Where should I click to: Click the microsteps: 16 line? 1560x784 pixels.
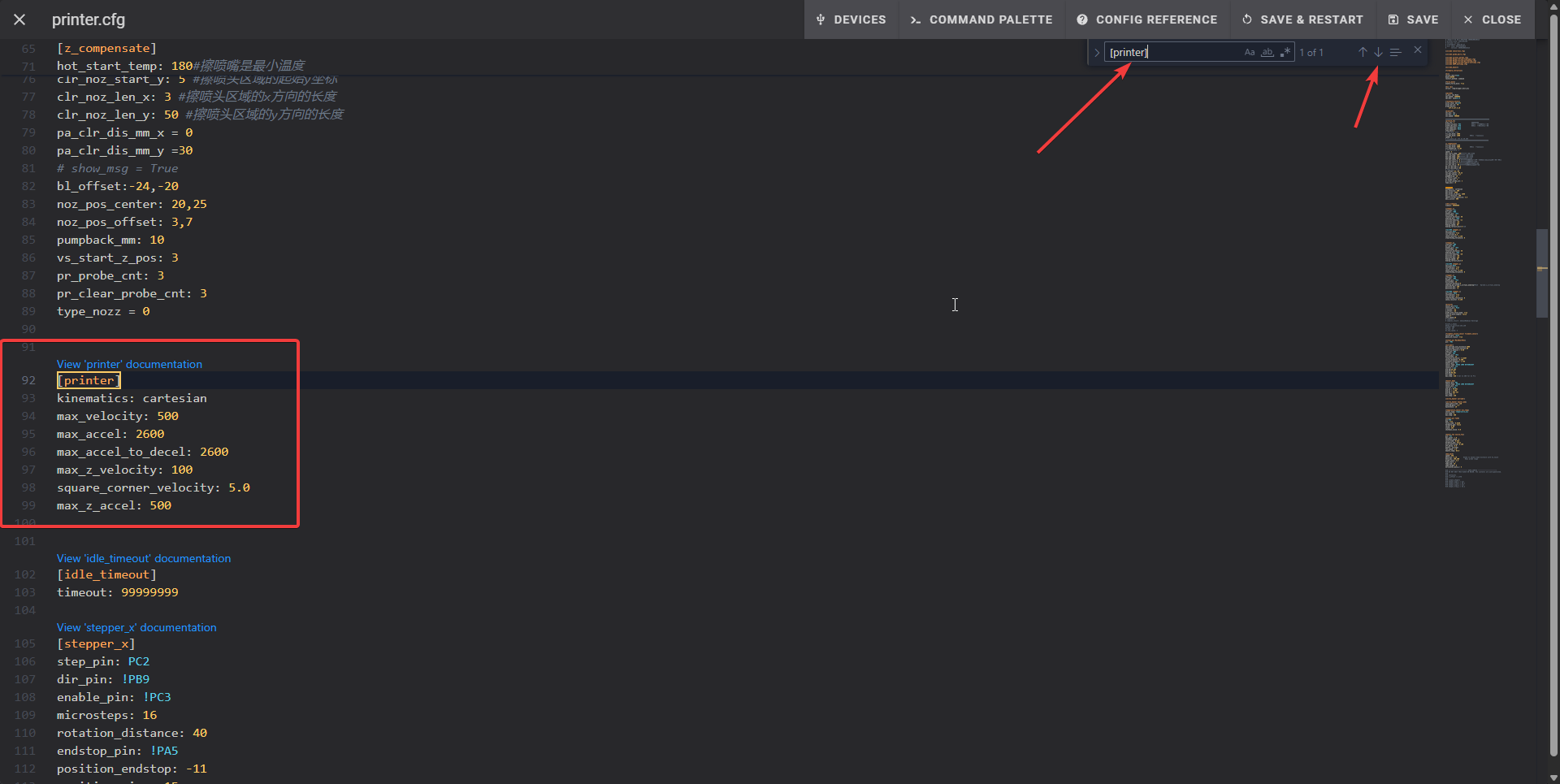pyautogui.click(x=106, y=715)
